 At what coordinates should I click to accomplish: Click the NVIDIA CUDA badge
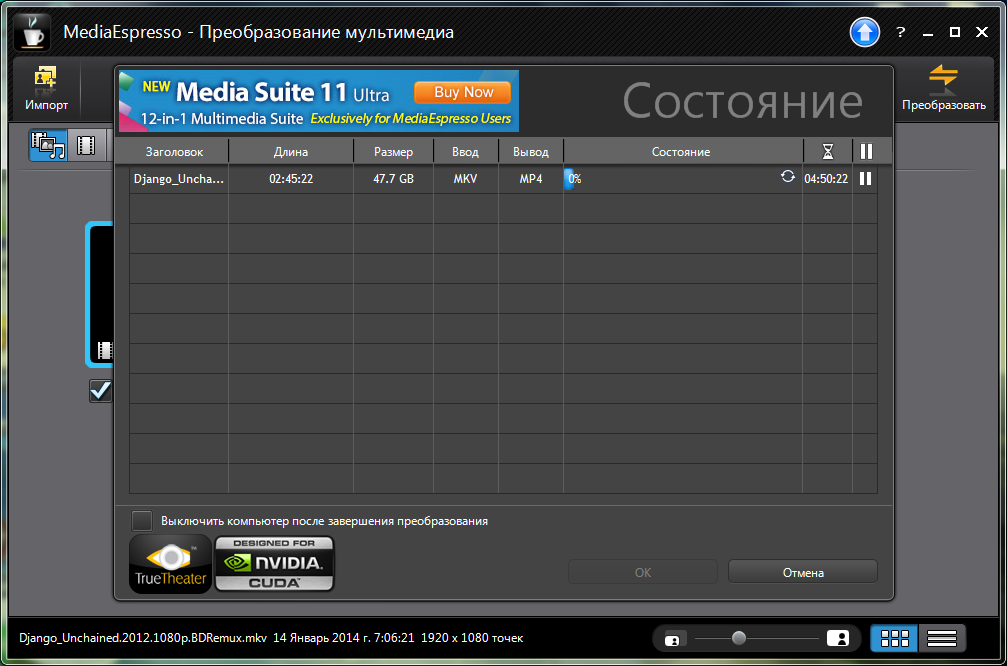point(274,564)
